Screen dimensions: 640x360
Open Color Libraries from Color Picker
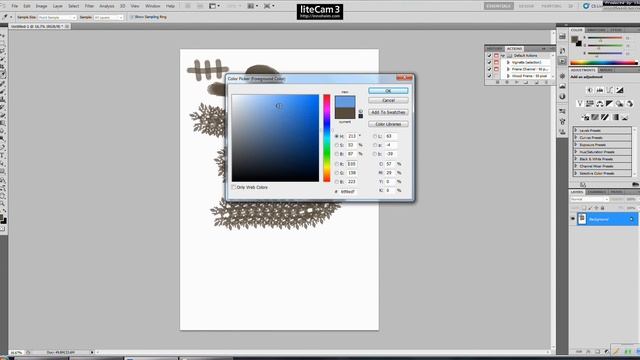[x=388, y=124]
